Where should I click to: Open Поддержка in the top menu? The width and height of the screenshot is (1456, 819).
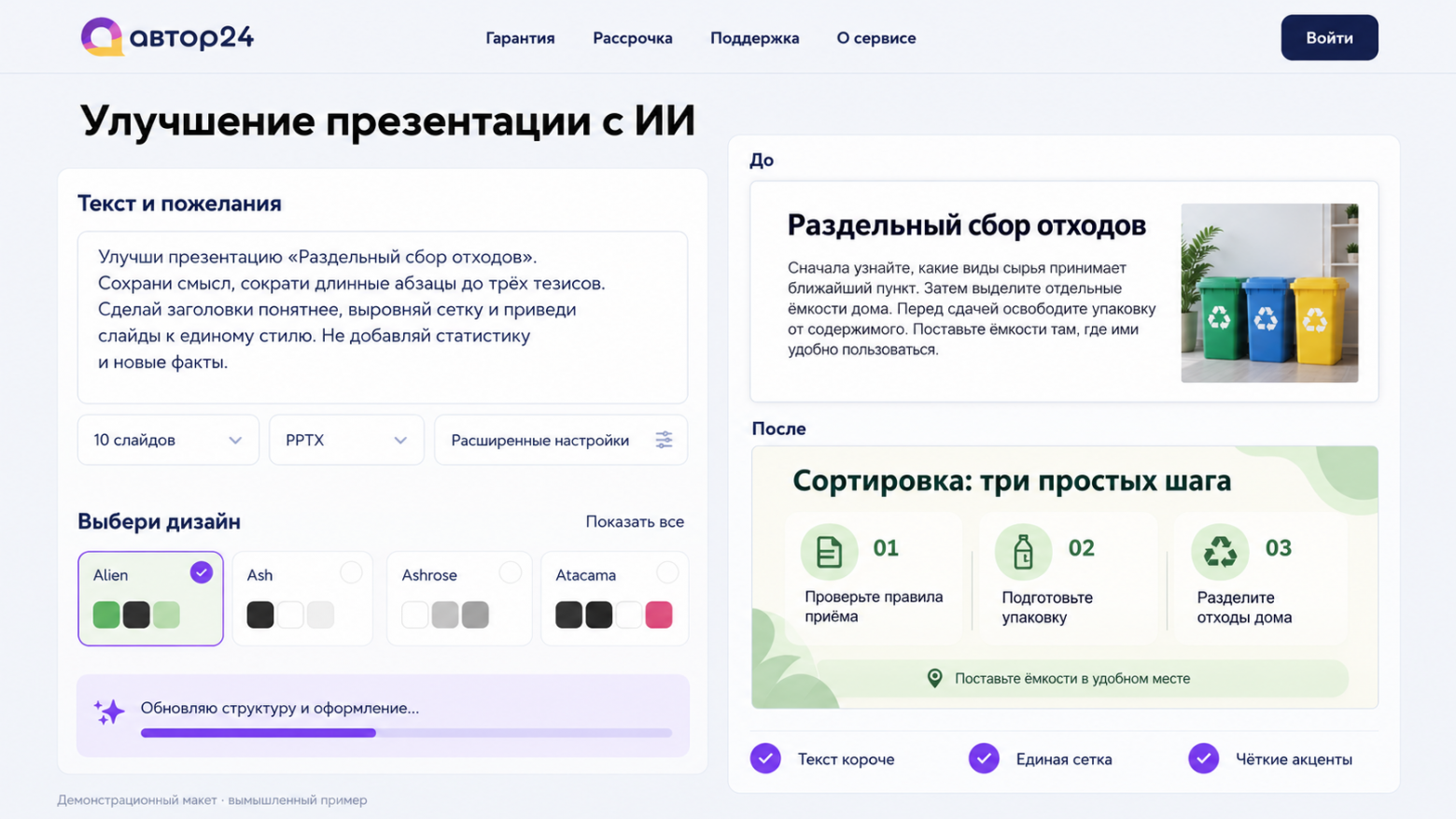(x=754, y=38)
